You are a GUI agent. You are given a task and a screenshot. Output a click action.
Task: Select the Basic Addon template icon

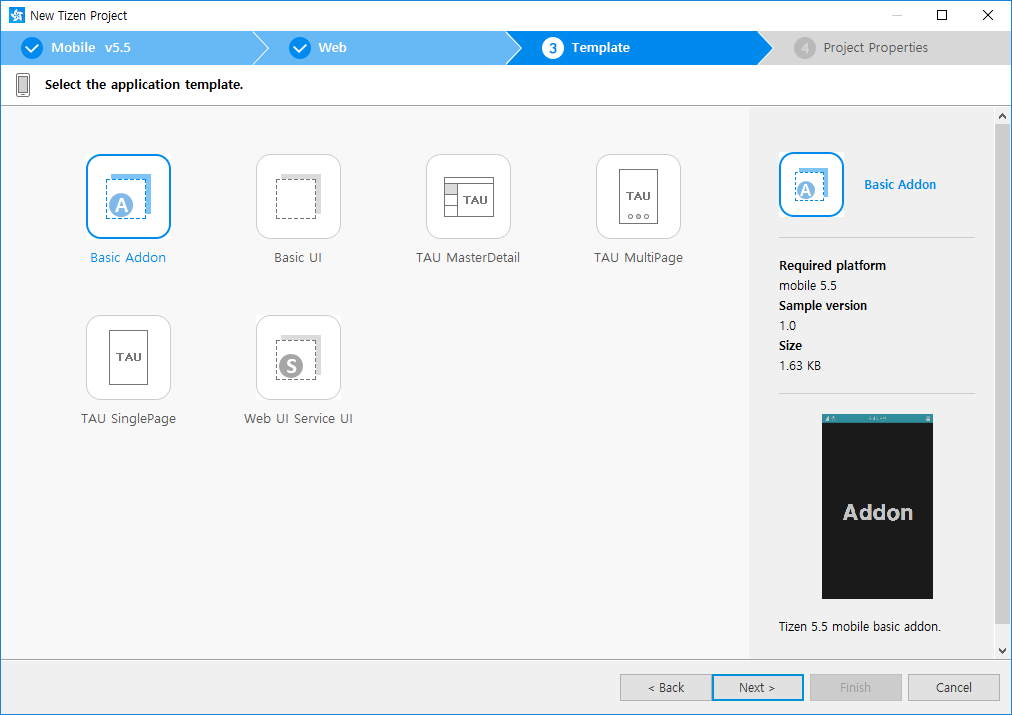tap(128, 196)
